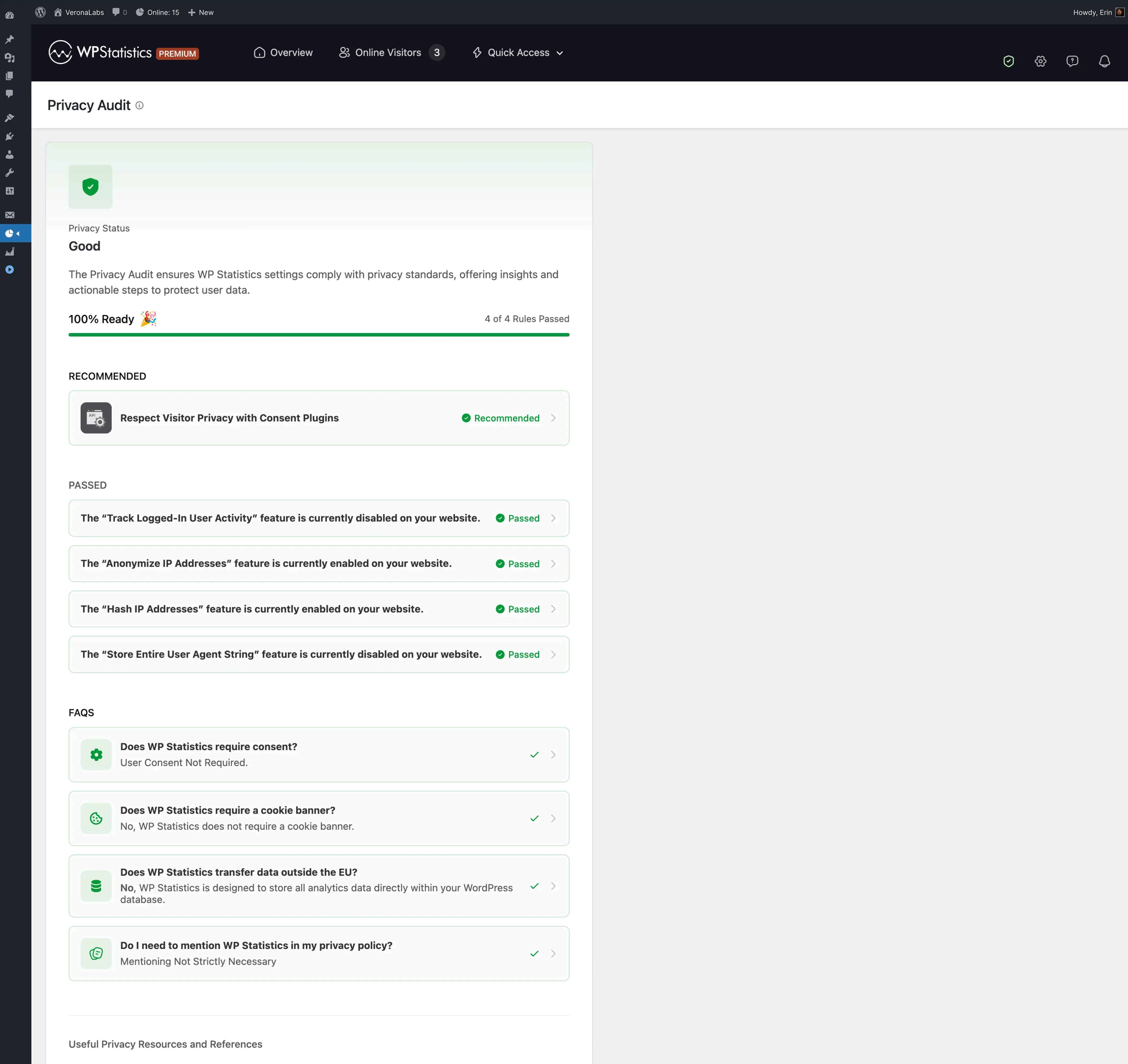Click the WordPress logo in admin bar
1128x1064 pixels.
pyautogui.click(x=40, y=12)
